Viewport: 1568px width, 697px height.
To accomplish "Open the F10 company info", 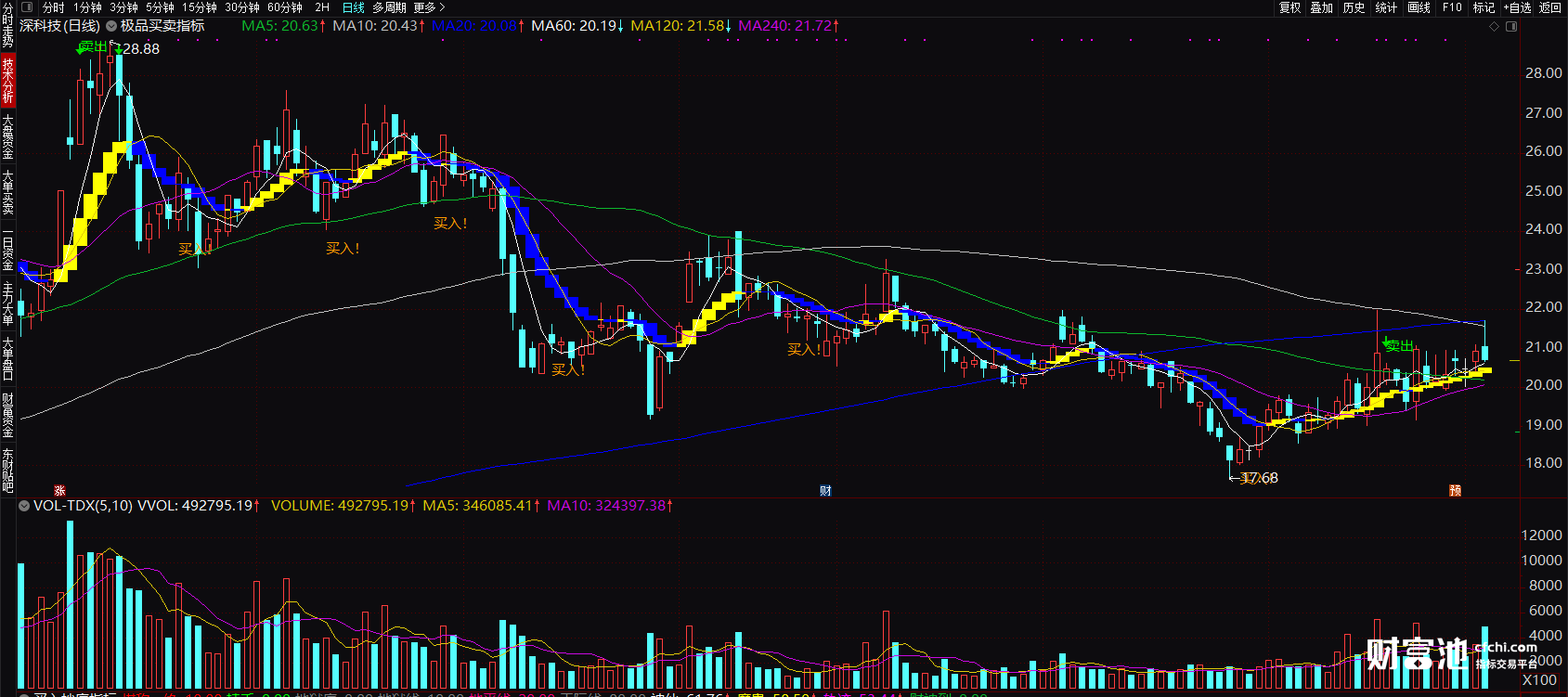I will [x=1452, y=7].
